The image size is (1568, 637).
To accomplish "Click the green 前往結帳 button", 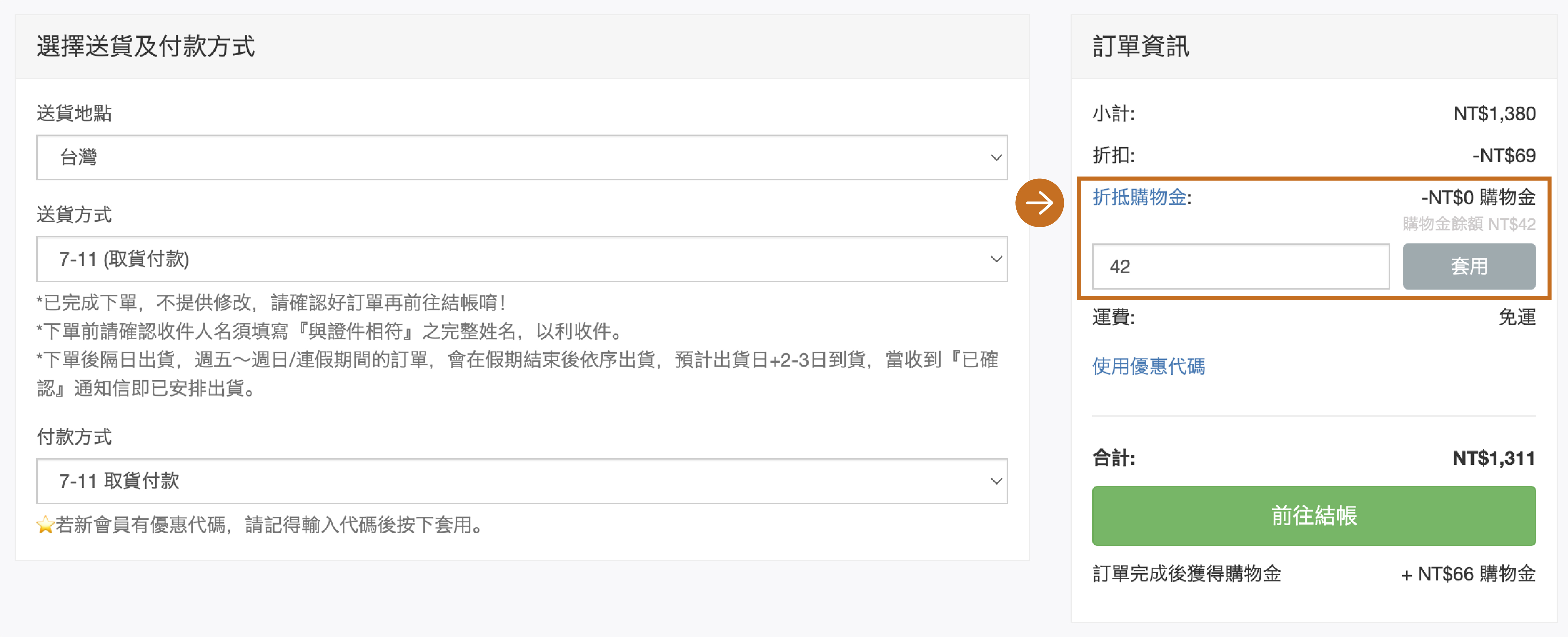I will (x=1313, y=516).
